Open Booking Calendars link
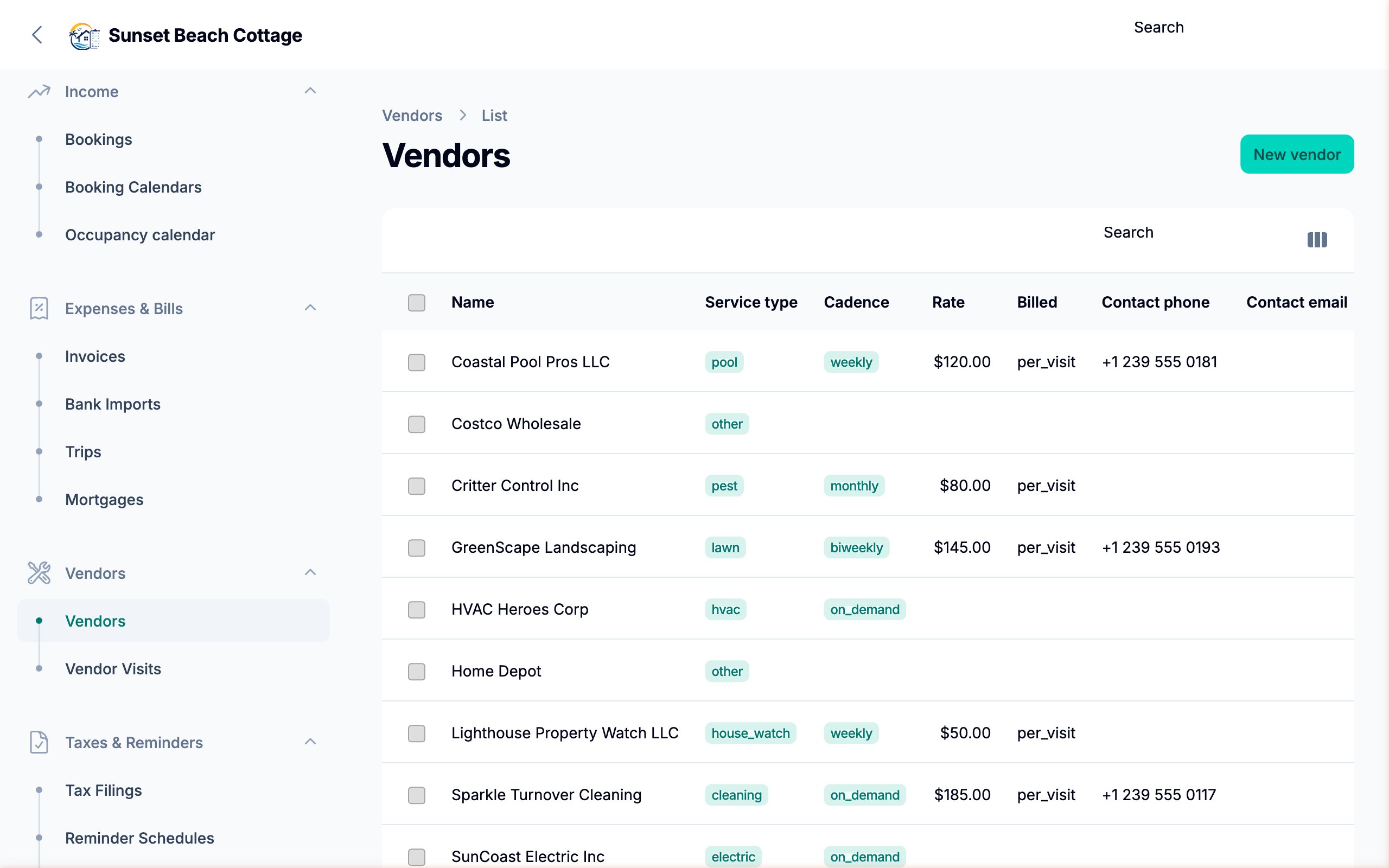Screen dimensions: 1389x868 coord(133,187)
